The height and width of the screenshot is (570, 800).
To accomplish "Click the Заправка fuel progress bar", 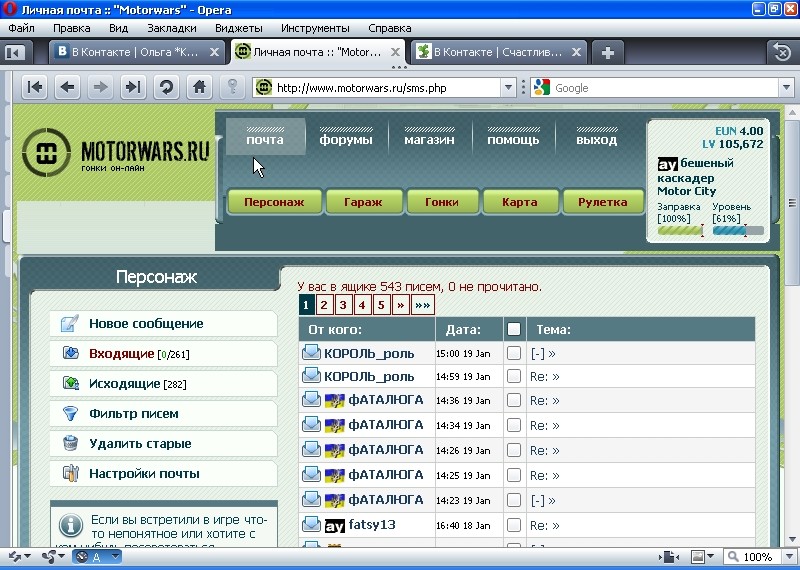I will pyautogui.click(x=680, y=231).
